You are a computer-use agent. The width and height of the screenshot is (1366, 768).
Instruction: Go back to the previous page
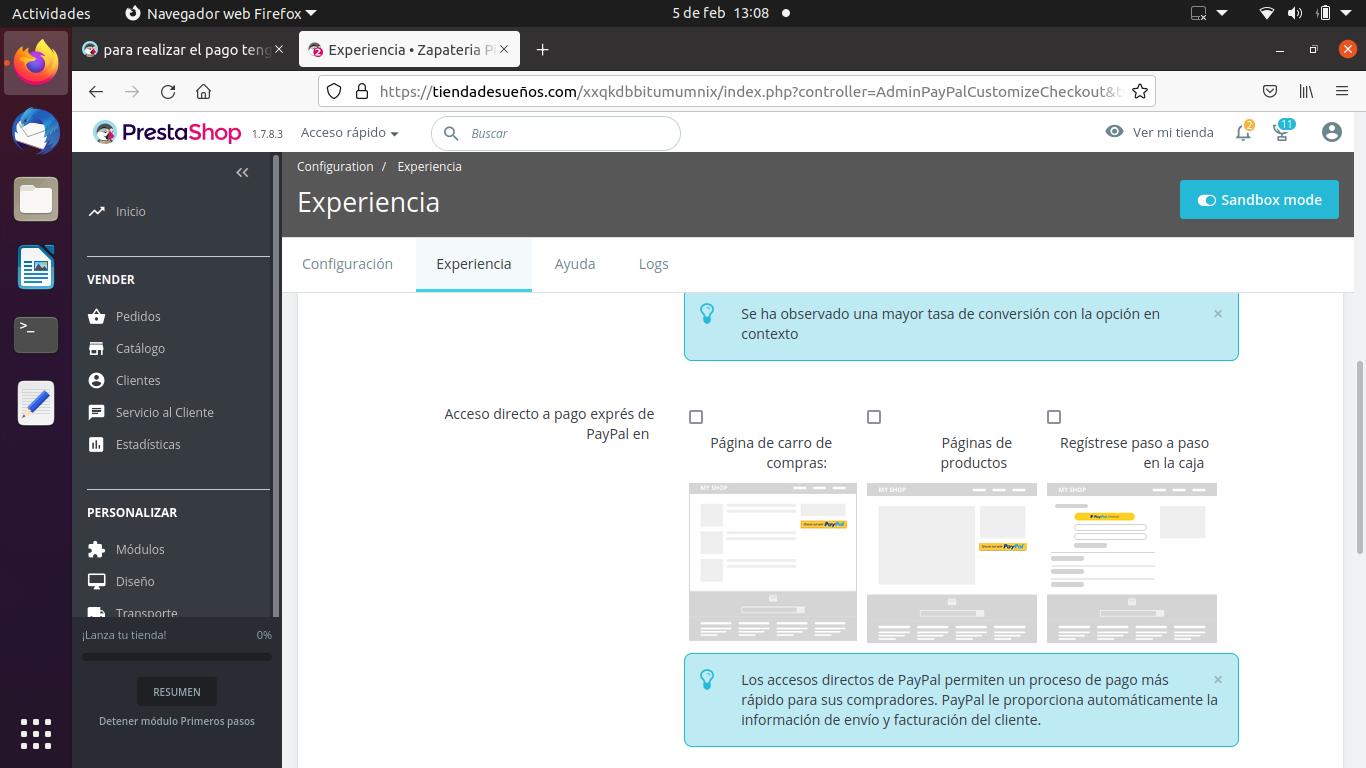[96, 91]
